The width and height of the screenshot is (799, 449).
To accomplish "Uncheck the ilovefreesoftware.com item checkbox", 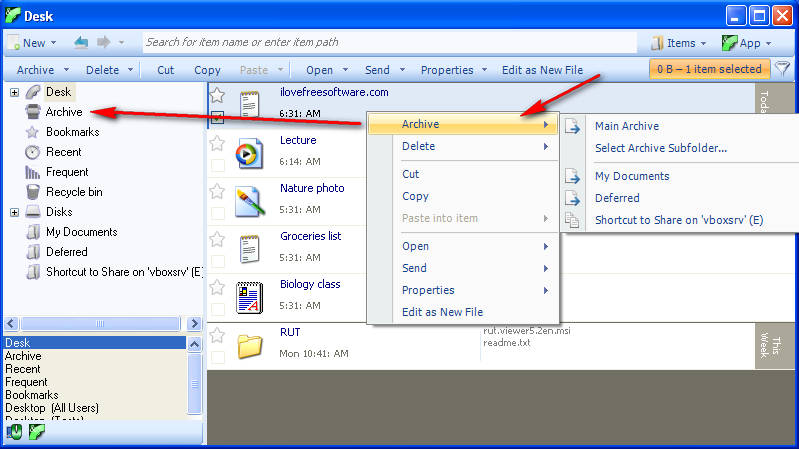I will click(217, 118).
